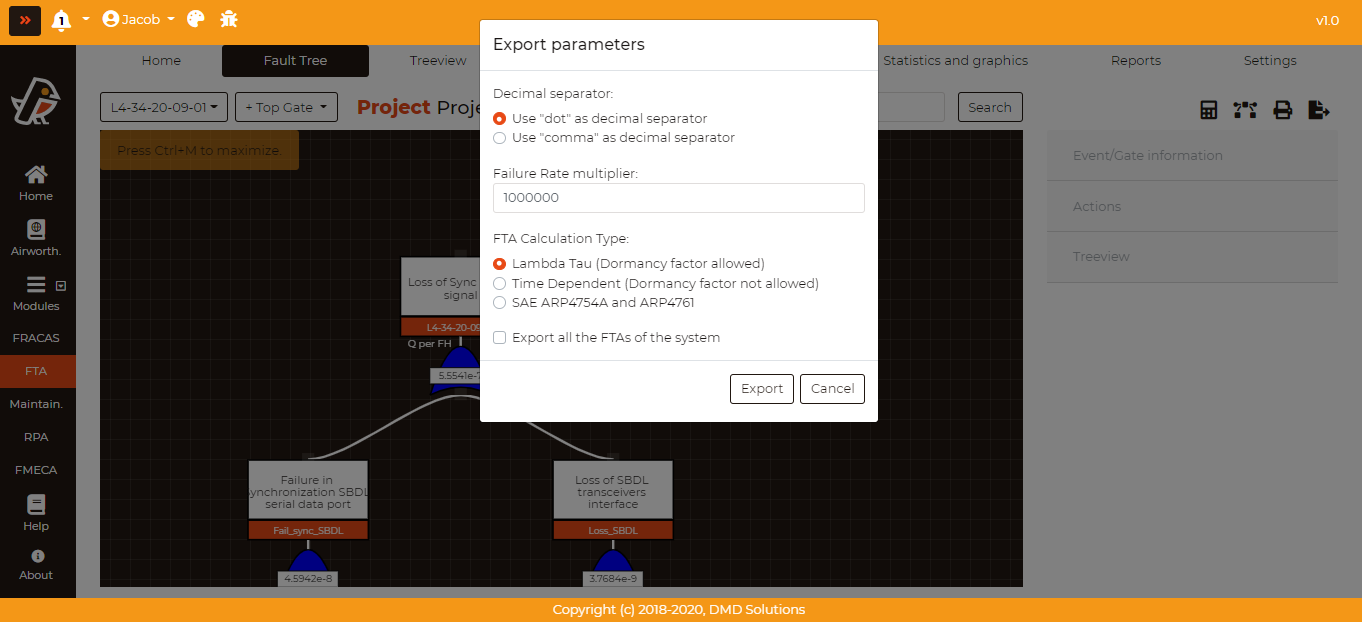The image size is (1362, 622).
Task: Select "comma" as decimal separator
Action: [500, 138]
